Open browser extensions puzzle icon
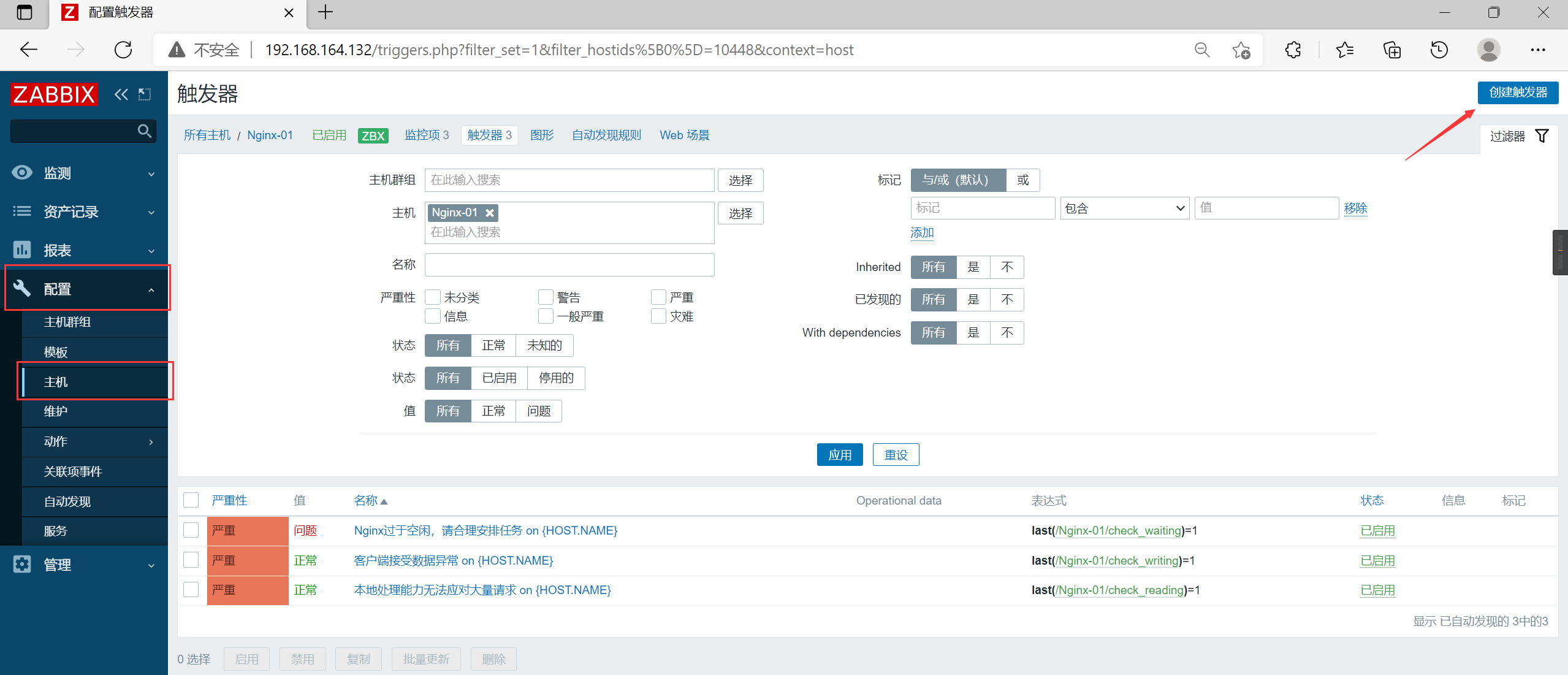Viewport: 1568px width, 675px height. coord(1293,50)
